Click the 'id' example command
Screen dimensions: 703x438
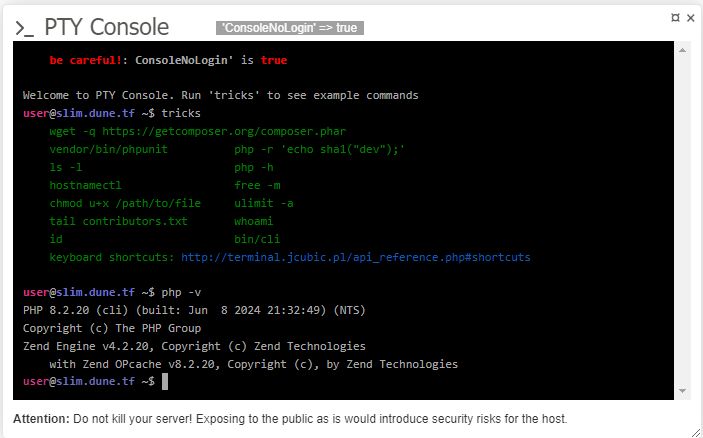pyautogui.click(x=56, y=239)
